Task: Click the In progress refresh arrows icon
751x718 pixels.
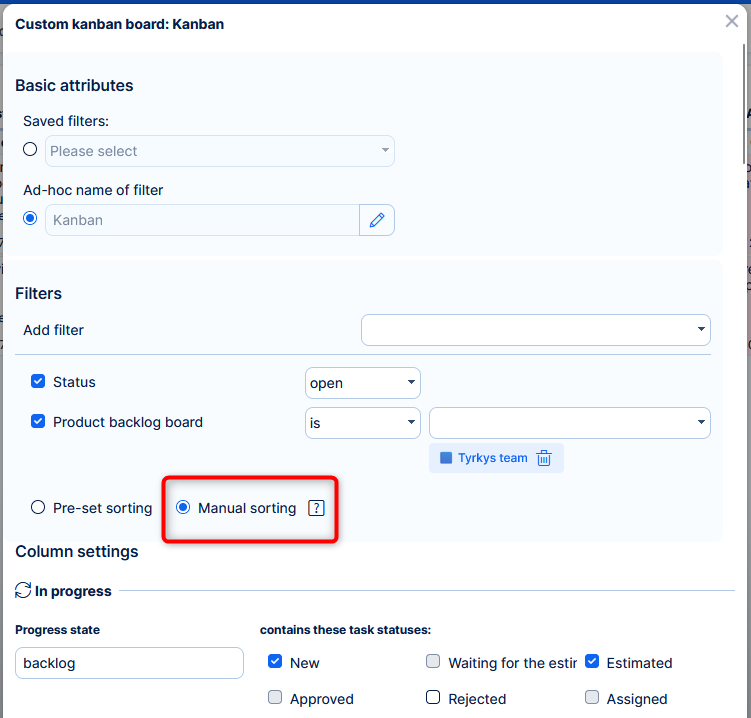Action: point(23,591)
